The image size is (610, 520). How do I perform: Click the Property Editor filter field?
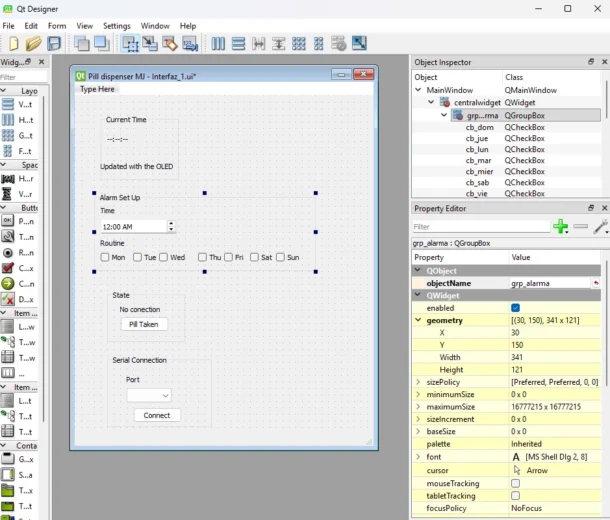[481, 227]
